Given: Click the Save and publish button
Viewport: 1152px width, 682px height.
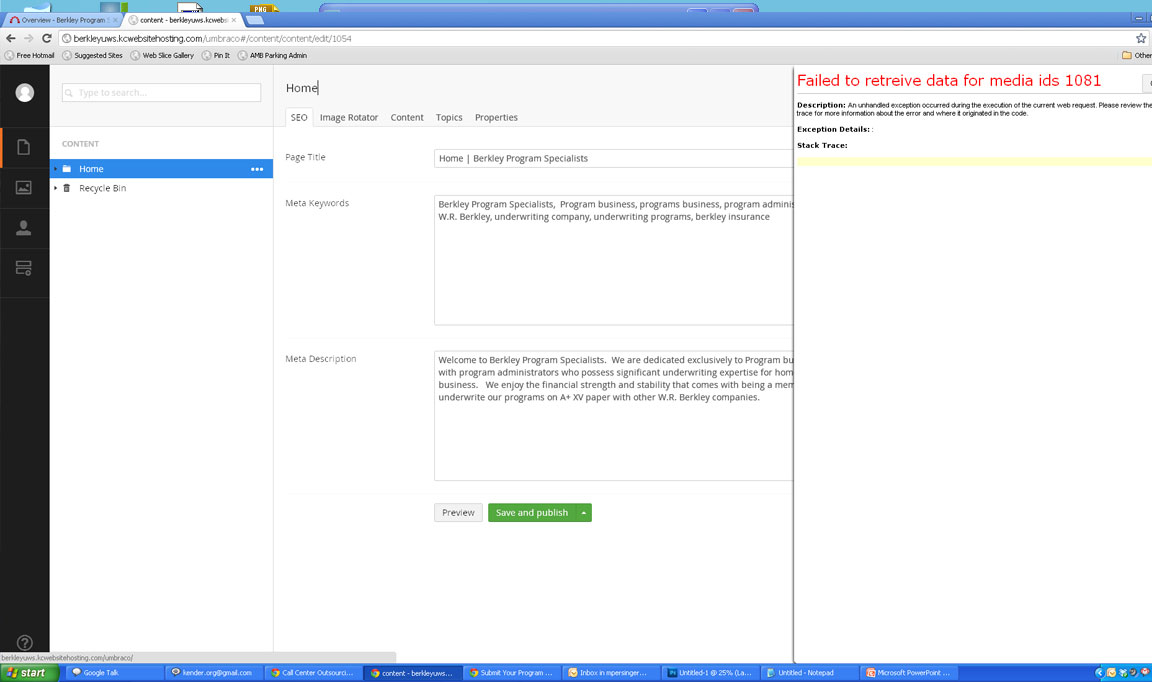Looking at the screenshot, I should (532, 513).
